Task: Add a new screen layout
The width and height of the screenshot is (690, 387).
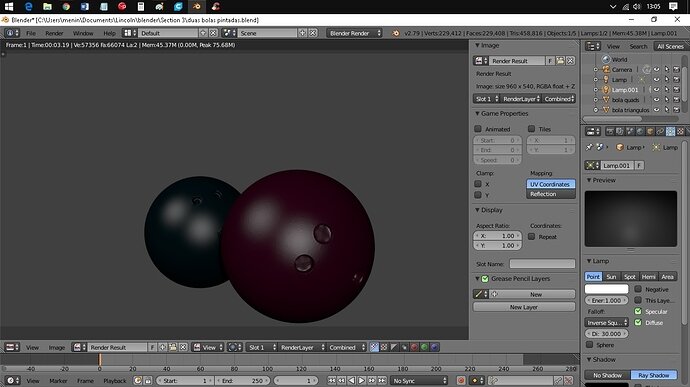Action: click(x=203, y=33)
